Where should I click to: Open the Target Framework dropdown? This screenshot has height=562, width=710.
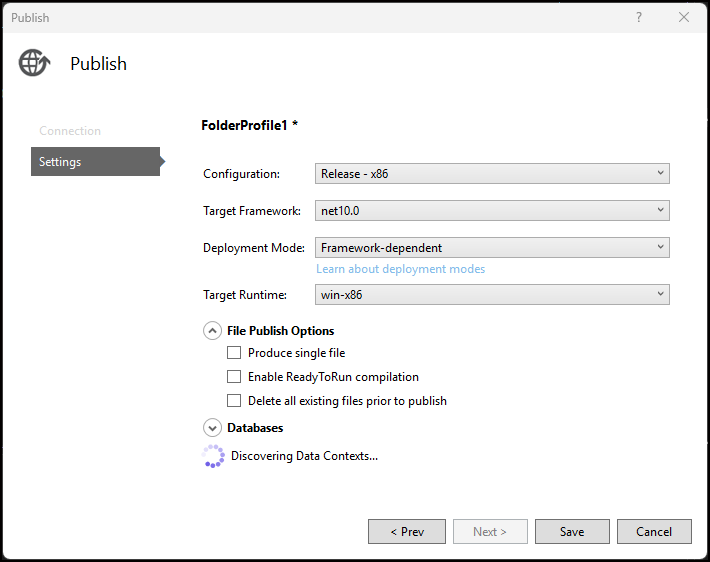[492, 211]
